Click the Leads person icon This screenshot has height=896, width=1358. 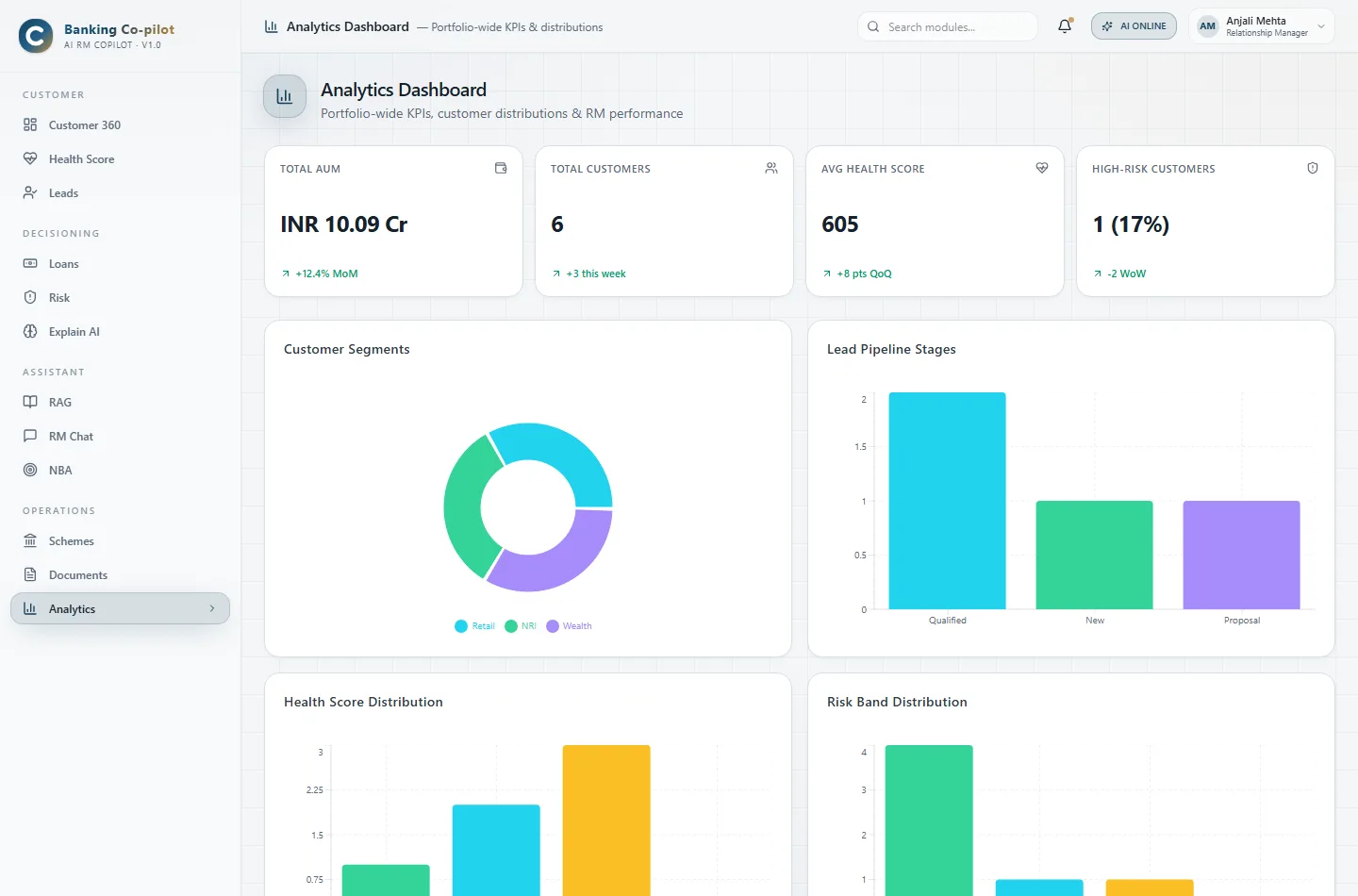pos(30,192)
